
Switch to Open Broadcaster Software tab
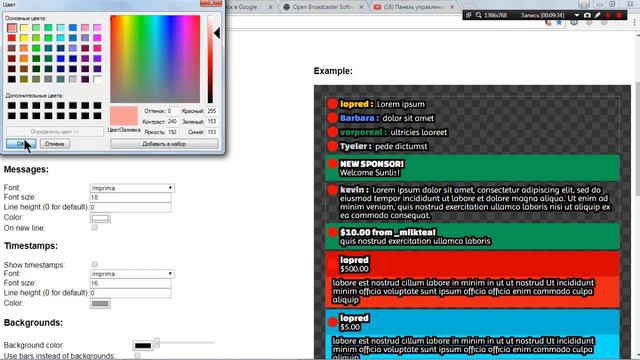[x=322, y=7]
